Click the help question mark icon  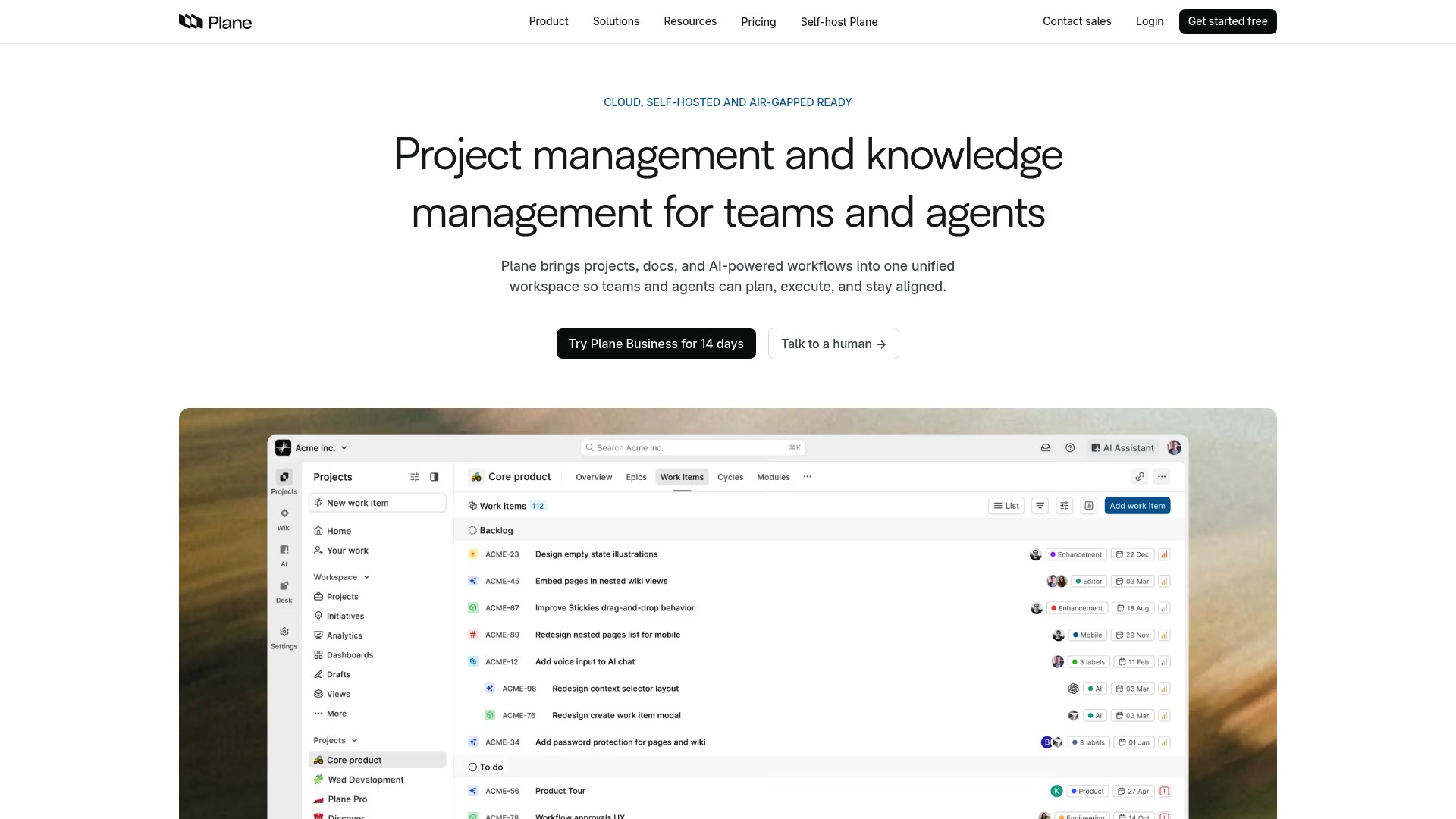(x=1070, y=448)
